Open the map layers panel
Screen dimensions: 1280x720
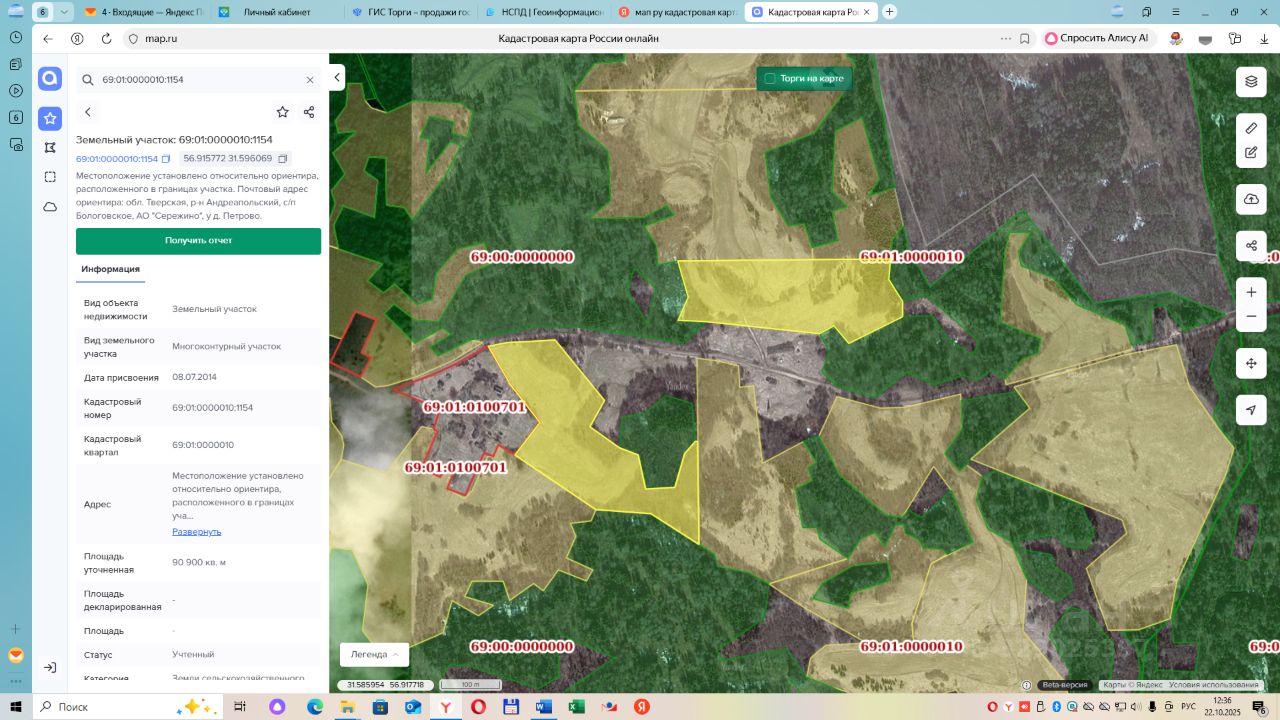click(x=1251, y=81)
